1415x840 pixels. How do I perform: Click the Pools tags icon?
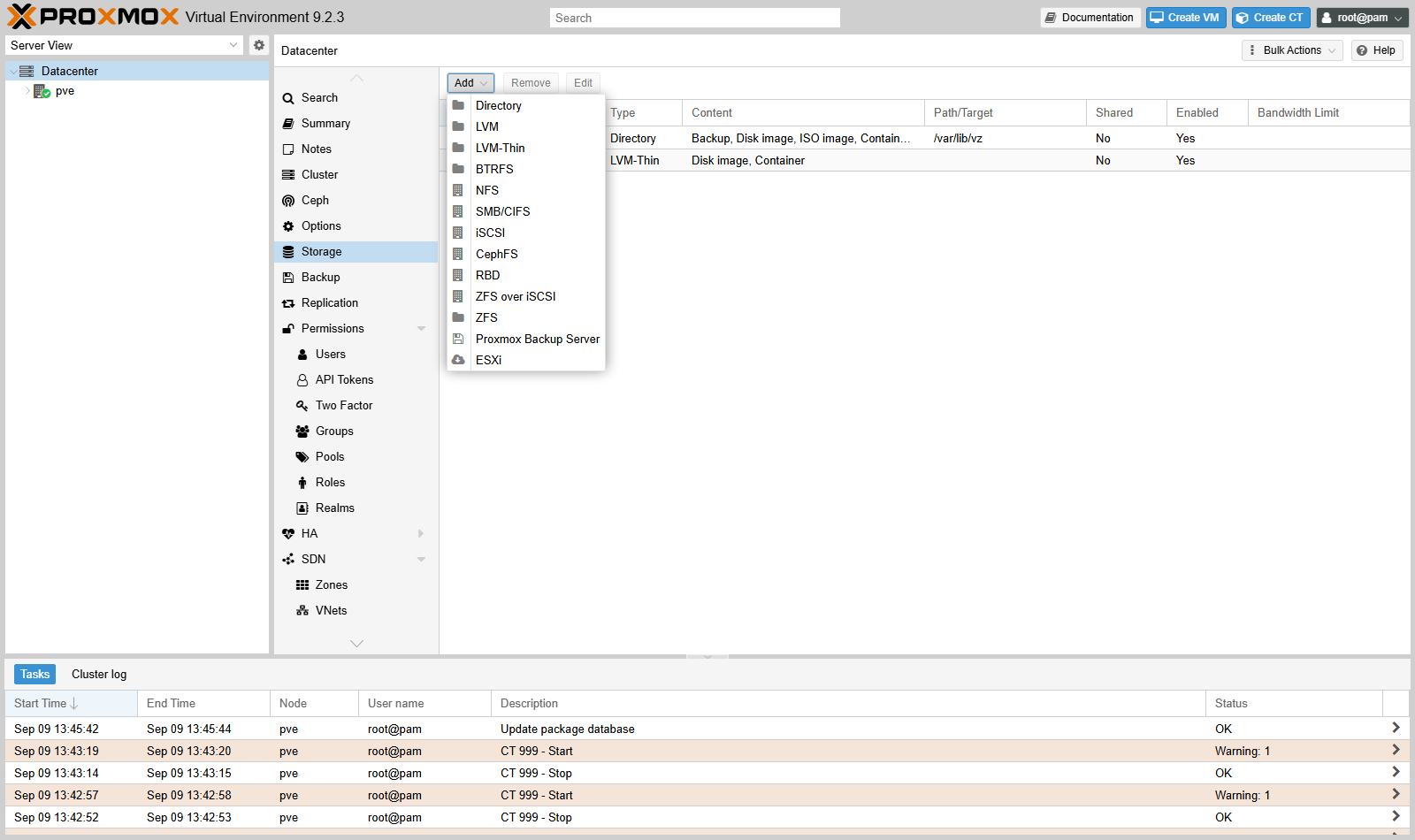(302, 457)
